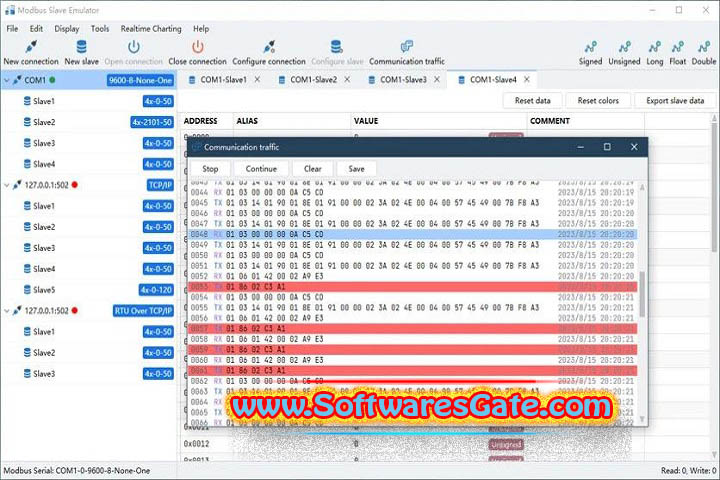Image resolution: width=720 pixels, height=480 pixels.
Task: Switch to the COM1-Slave3 tab
Action: (x=403, y=80)
